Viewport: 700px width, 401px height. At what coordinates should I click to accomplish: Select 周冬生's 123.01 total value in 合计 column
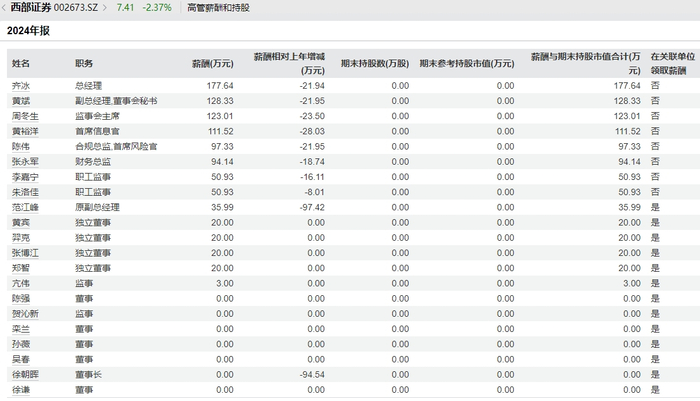[x=627, y=116]
